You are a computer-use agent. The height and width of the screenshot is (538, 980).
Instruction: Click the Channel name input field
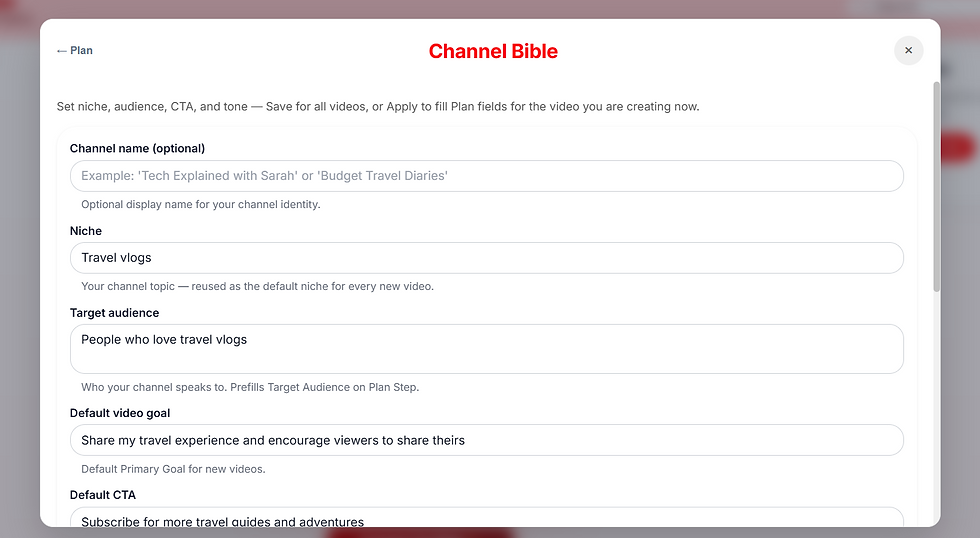[x=486, y=176]
